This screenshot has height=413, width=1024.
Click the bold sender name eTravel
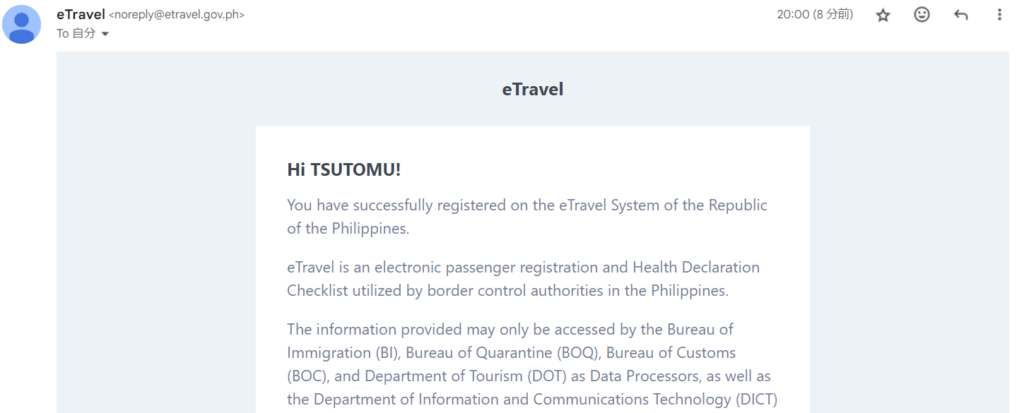pos(81,14)
